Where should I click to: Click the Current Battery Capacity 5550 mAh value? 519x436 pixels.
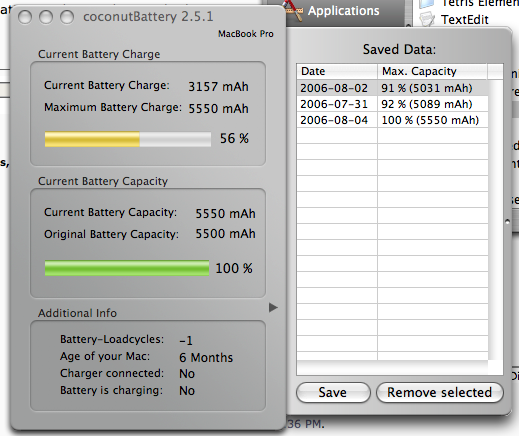tap(225, 213)
